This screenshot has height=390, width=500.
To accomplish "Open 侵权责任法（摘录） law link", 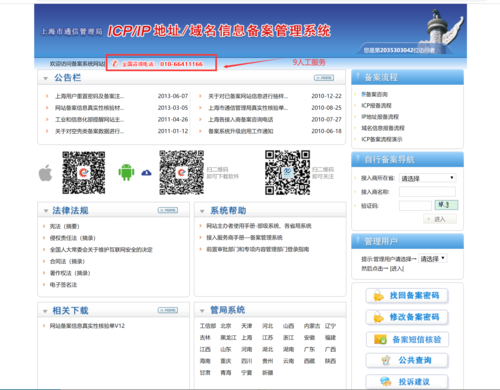I will click(x=73, y=238).
